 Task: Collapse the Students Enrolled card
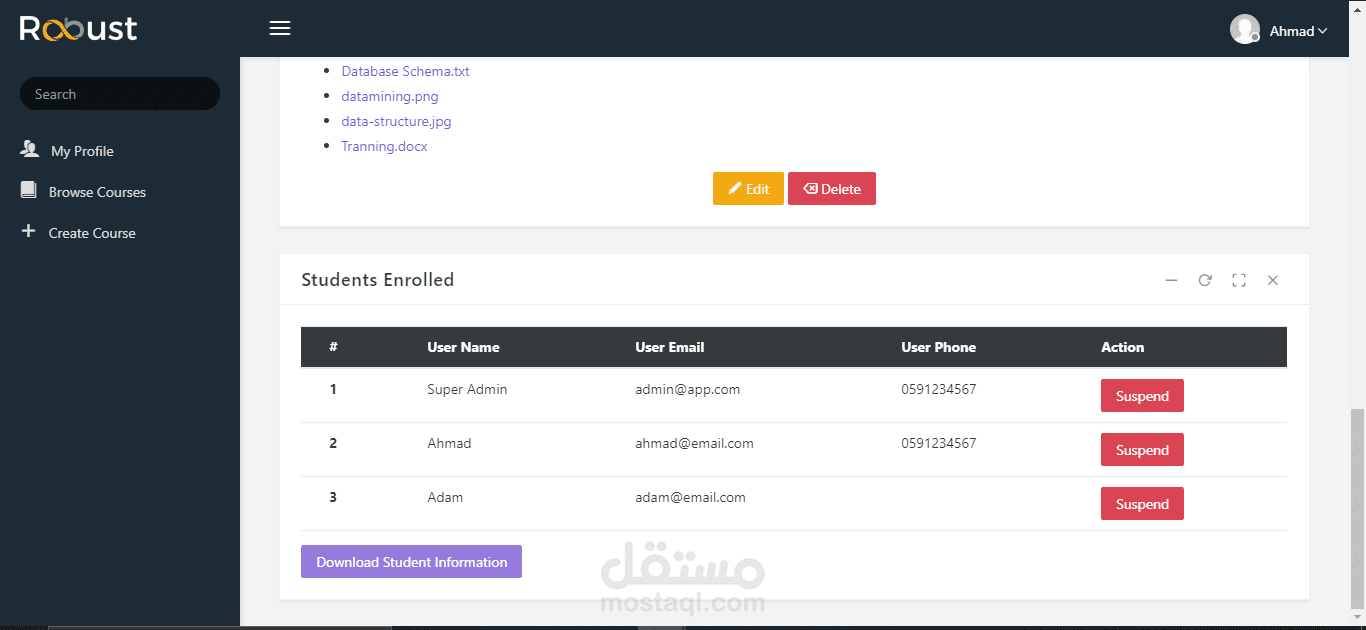tap(1171, 280)
